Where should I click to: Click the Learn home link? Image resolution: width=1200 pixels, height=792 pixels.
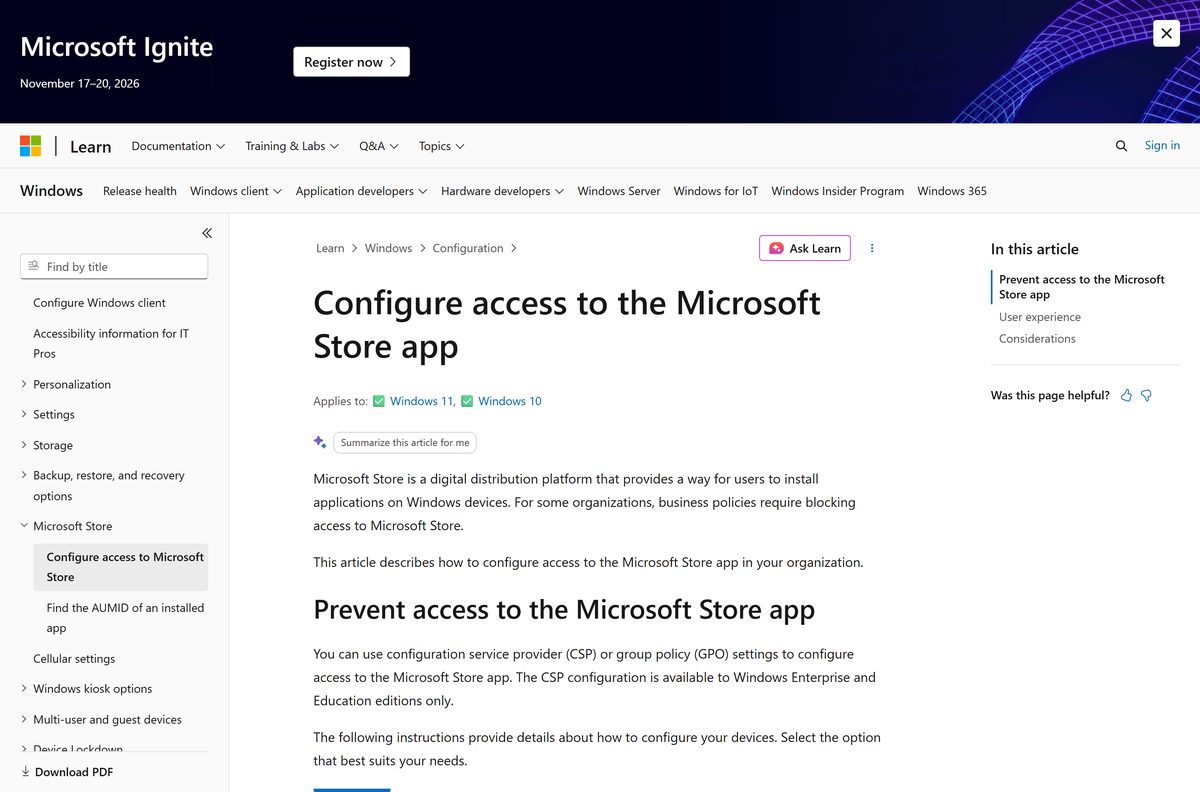[91, 146]
